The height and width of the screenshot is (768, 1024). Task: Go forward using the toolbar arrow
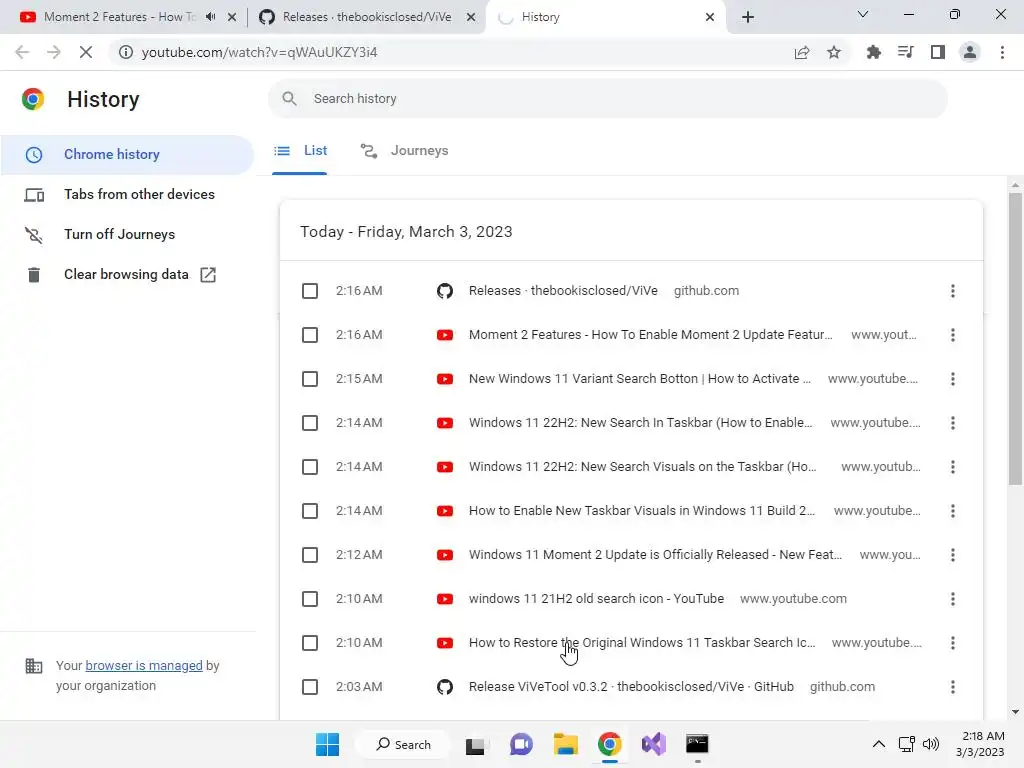(54, 52)
